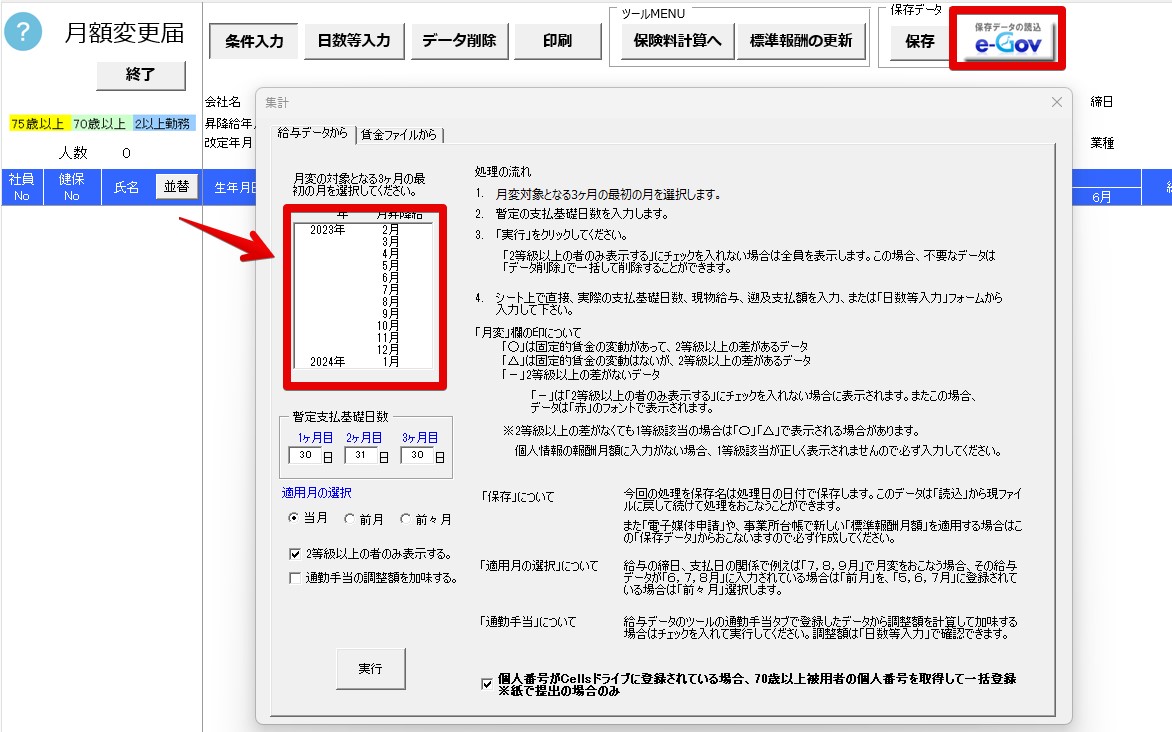Click the 2ヶ月目 days input field

pyautogui.click(x=361, y=455)
